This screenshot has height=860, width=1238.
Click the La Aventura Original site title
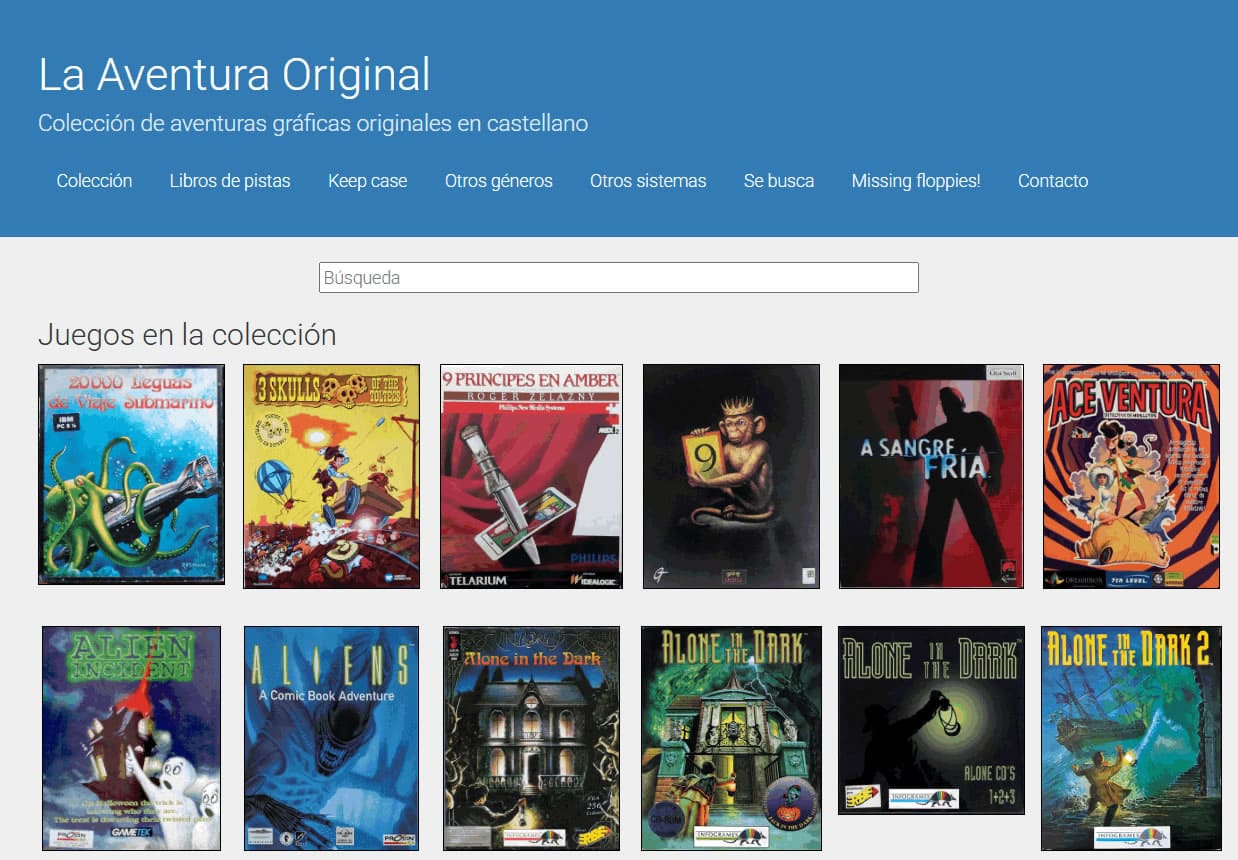tap(234, 75)
